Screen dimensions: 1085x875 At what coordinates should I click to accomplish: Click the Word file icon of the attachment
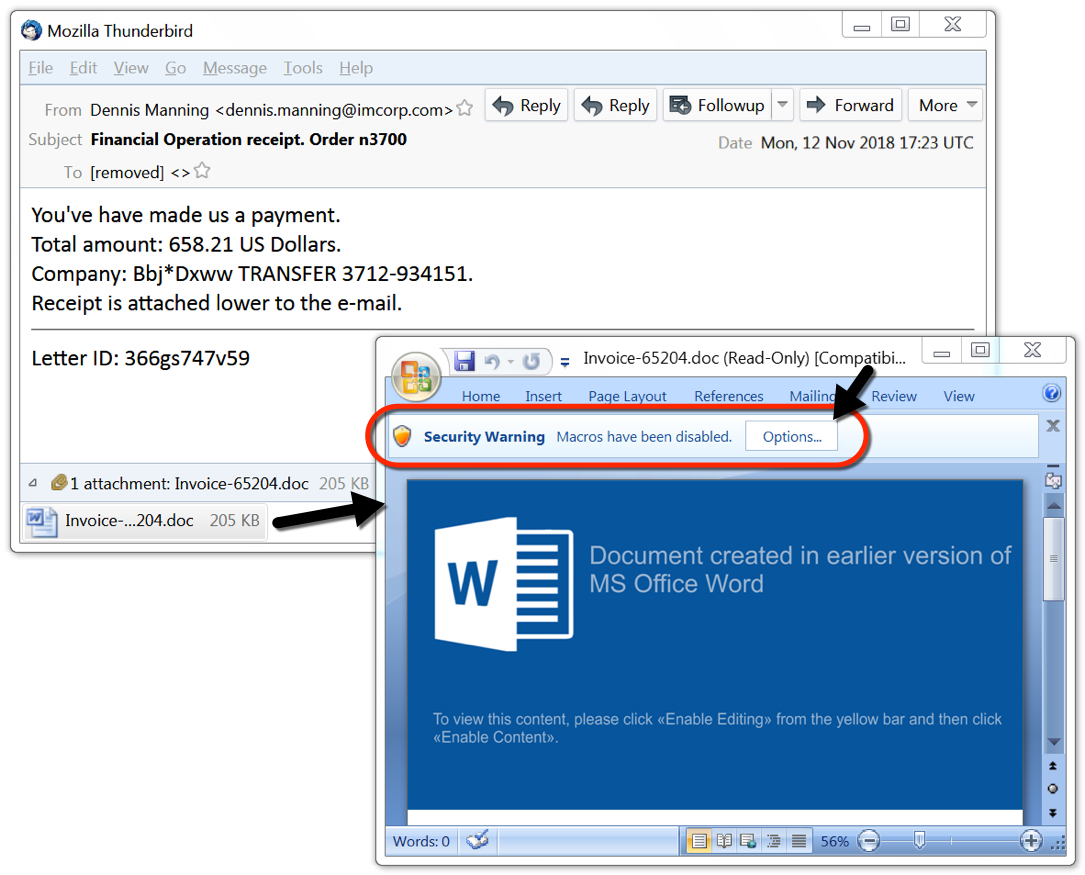(42, 521)
